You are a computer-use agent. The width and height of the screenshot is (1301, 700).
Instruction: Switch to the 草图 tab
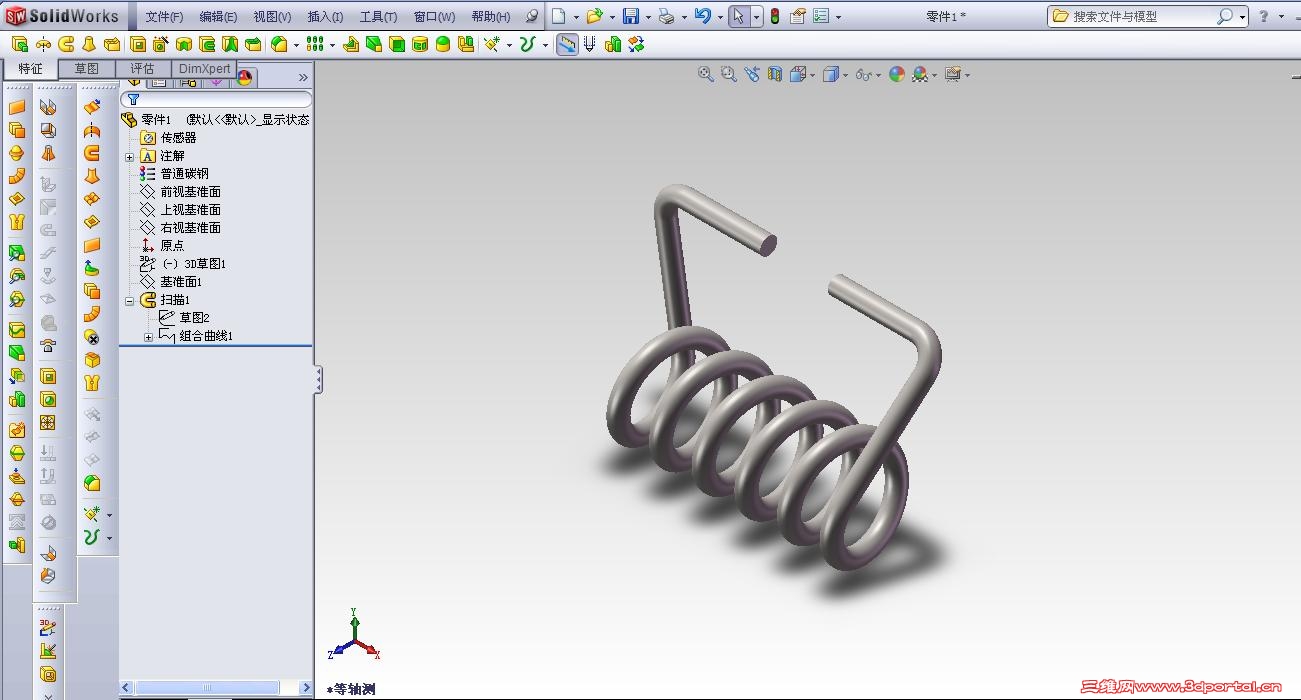pyautogui.click(x=87, y=69)
